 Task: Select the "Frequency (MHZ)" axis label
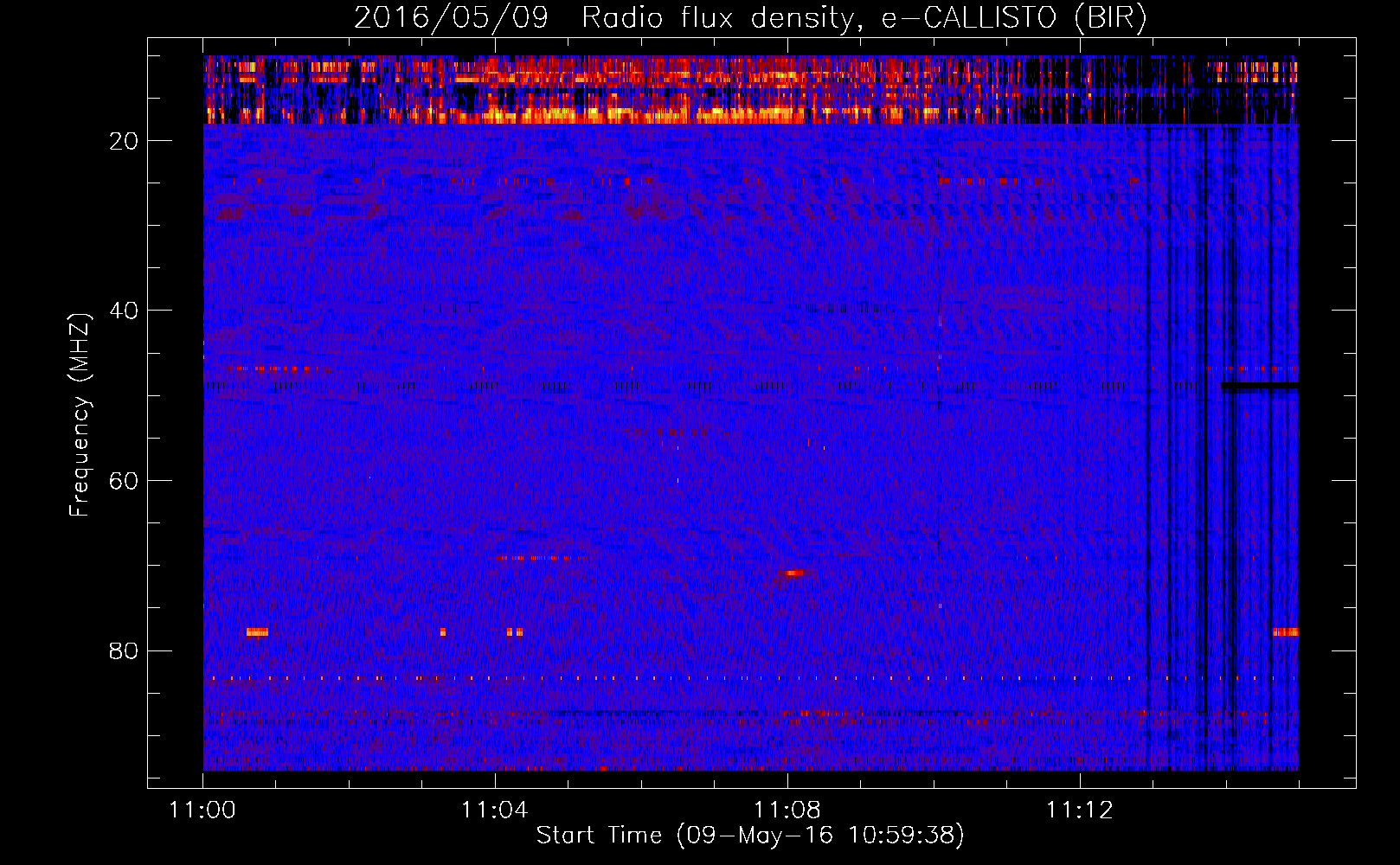pos(80,415)
